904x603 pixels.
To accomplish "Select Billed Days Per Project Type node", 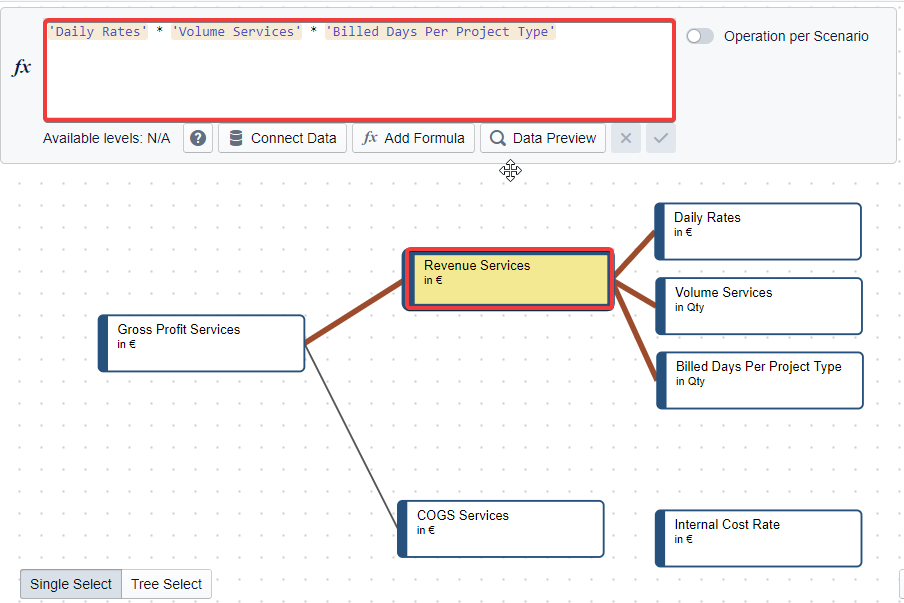I will tap(760, 380).
